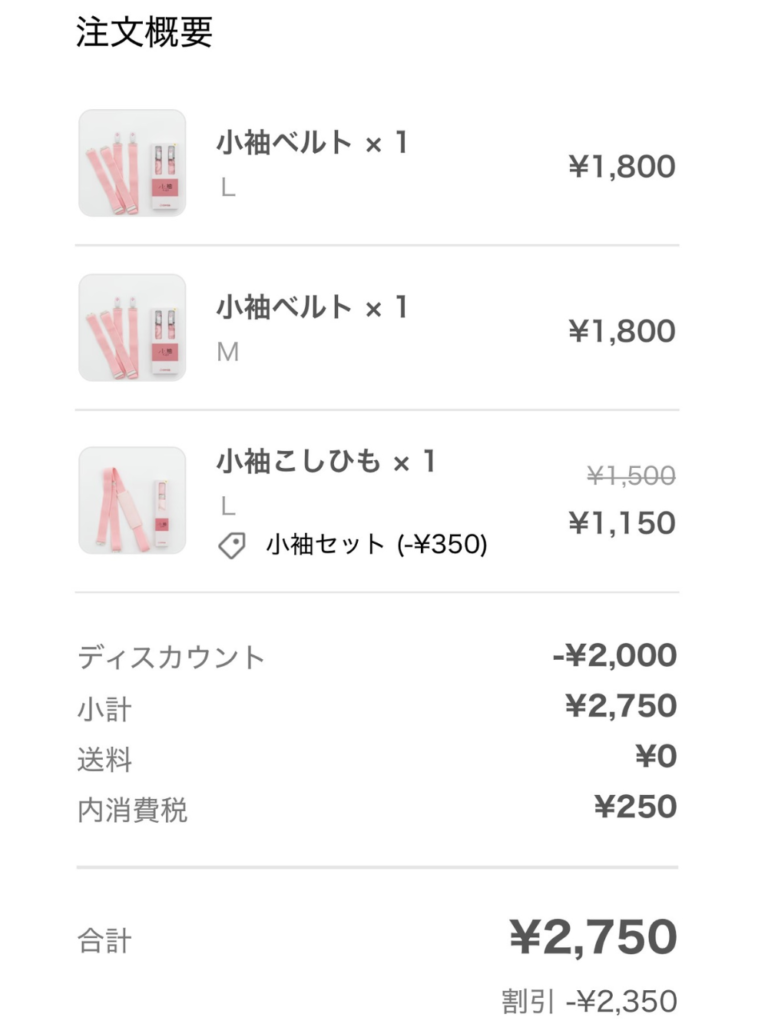Image resolution: width=768 pixels, height=1024 pixels.
Task: Click the 割引 -¥2,350 savings text
Action: [x=589, y=1001]
